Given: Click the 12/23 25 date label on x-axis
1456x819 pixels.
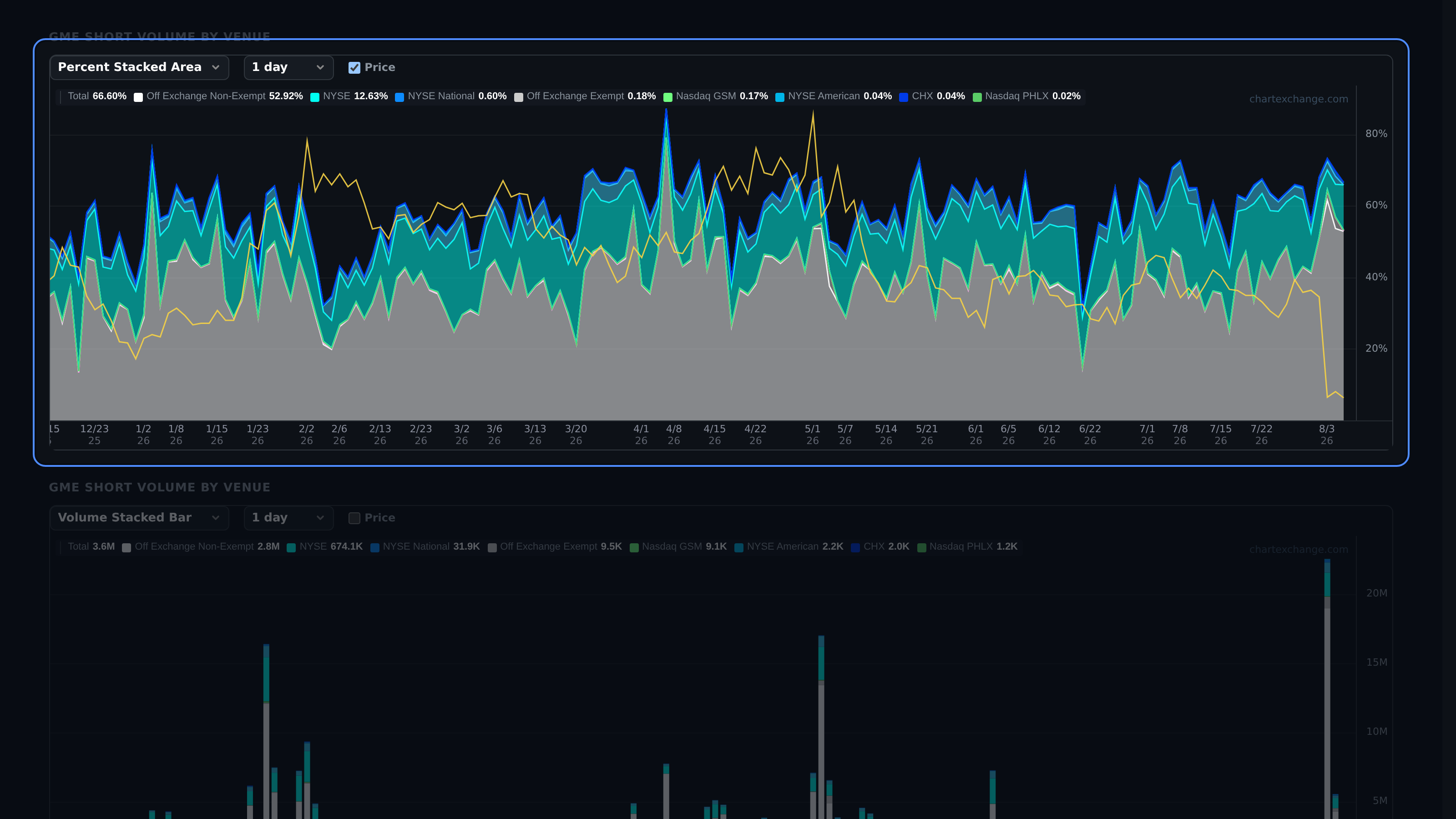Looking at the screenshot, I should 94,435.
